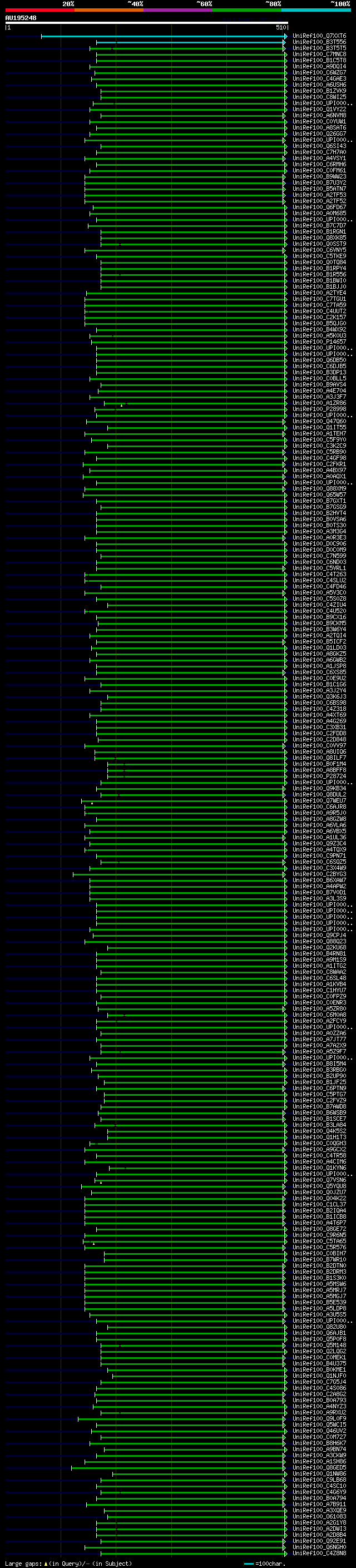Open hit UniRef100_C4T263
The height and width of the screenshot is (1568, 356).
click(319, 574)
